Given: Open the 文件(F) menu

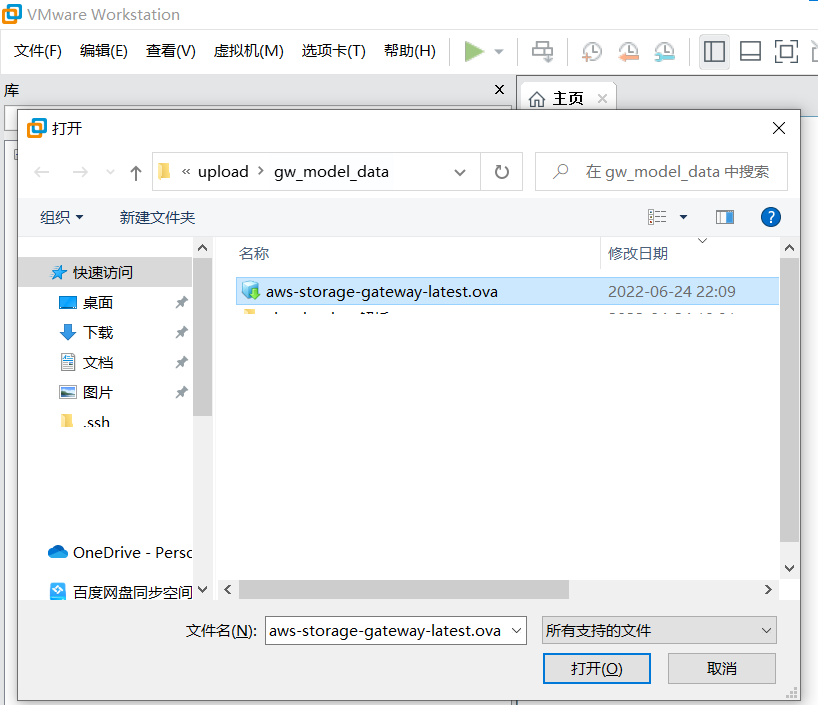Looking at the screenshot, I should [x=38, y=51].
